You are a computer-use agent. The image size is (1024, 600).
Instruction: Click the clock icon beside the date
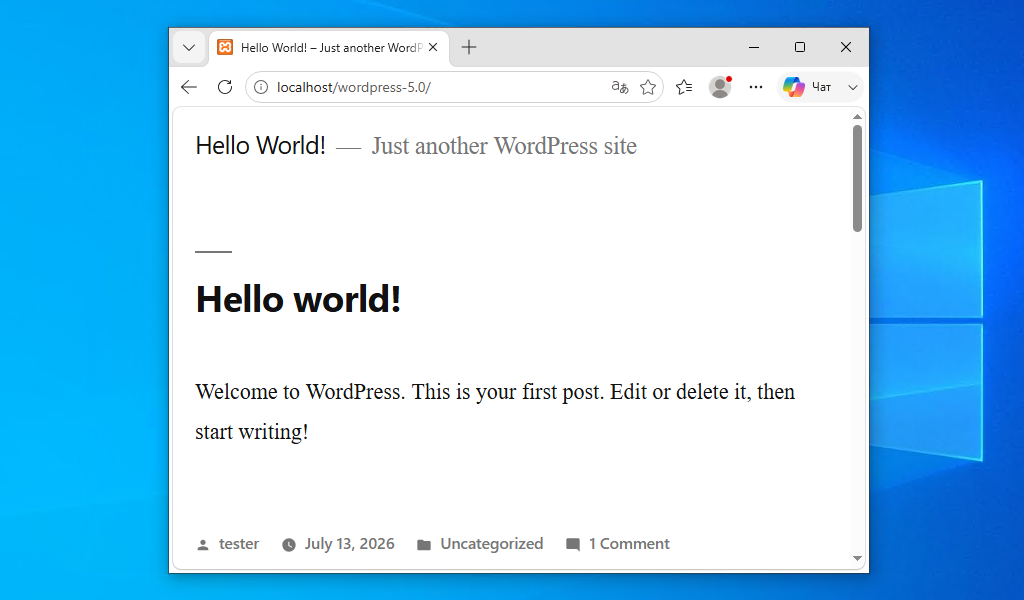[289, 545]
